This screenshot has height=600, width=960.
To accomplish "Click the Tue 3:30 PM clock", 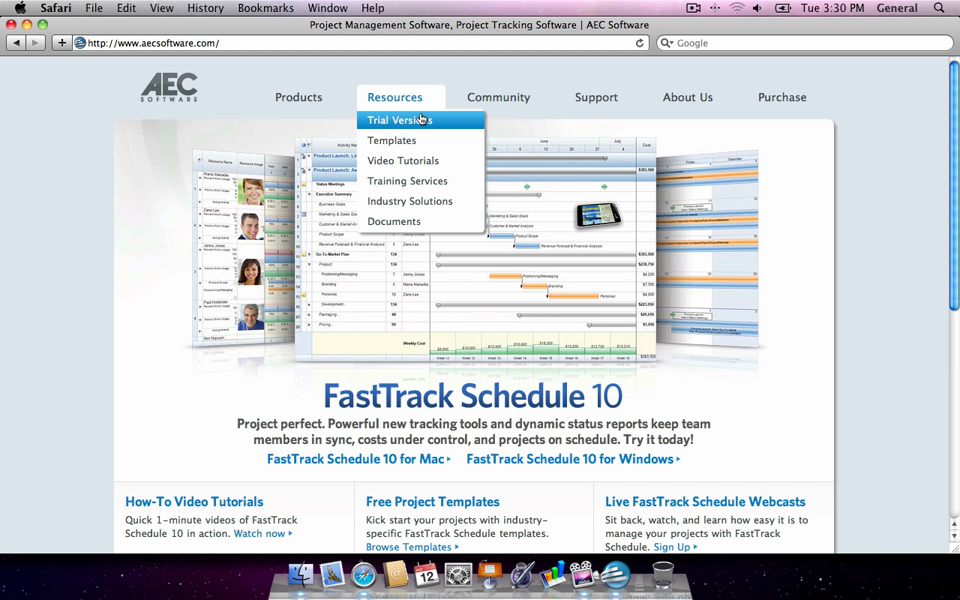I will tap(833, 8).
